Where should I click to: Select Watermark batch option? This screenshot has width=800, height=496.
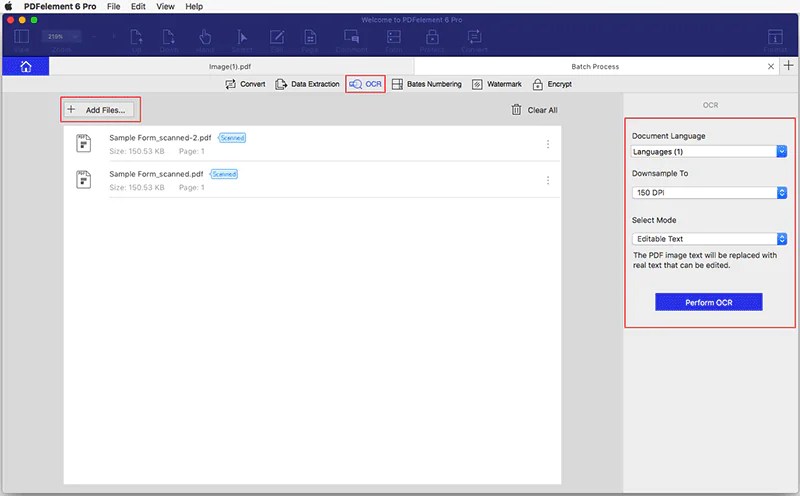(497, 84)
